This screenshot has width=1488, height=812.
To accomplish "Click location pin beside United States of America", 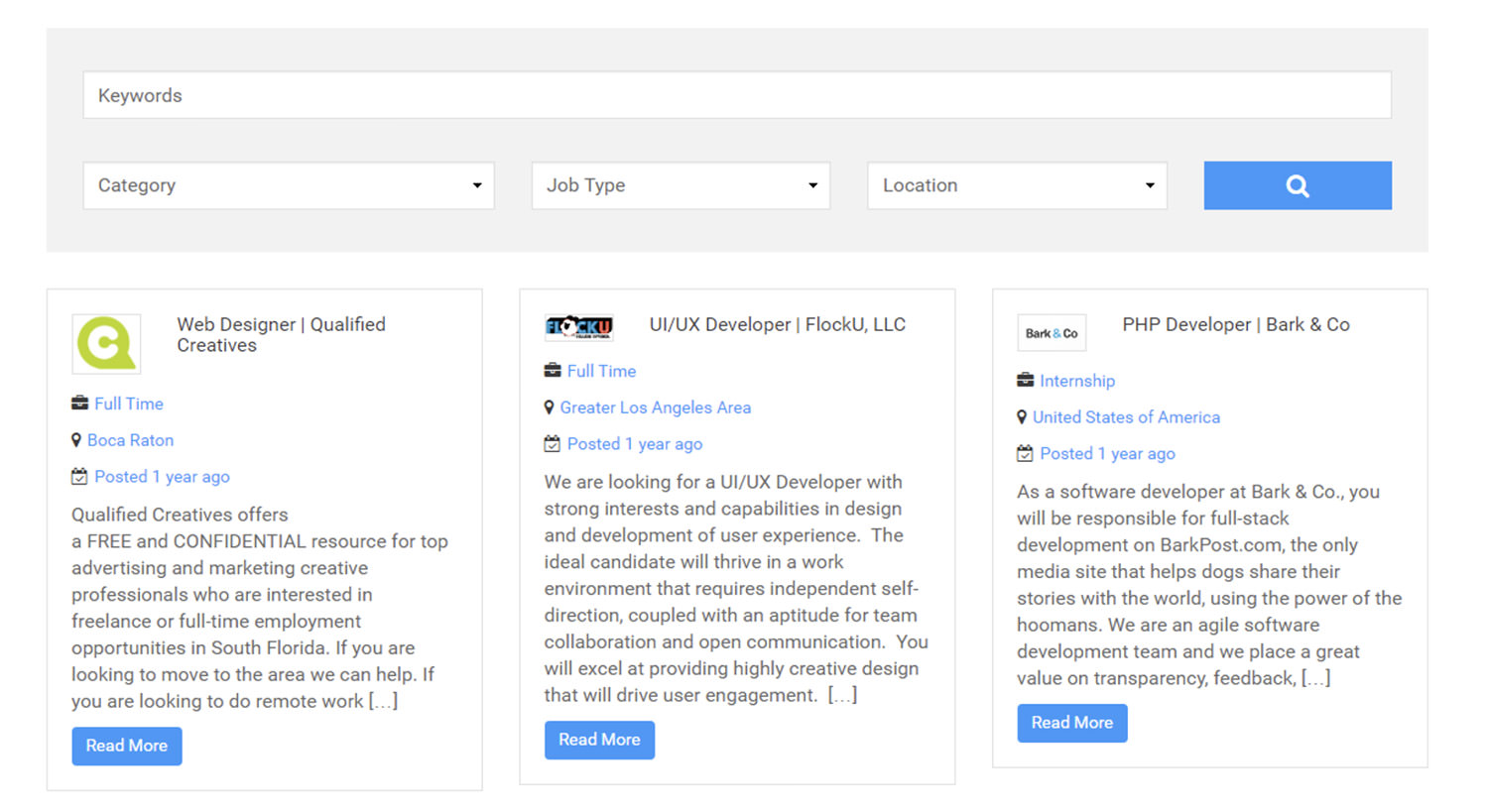I will point(1022,417).
